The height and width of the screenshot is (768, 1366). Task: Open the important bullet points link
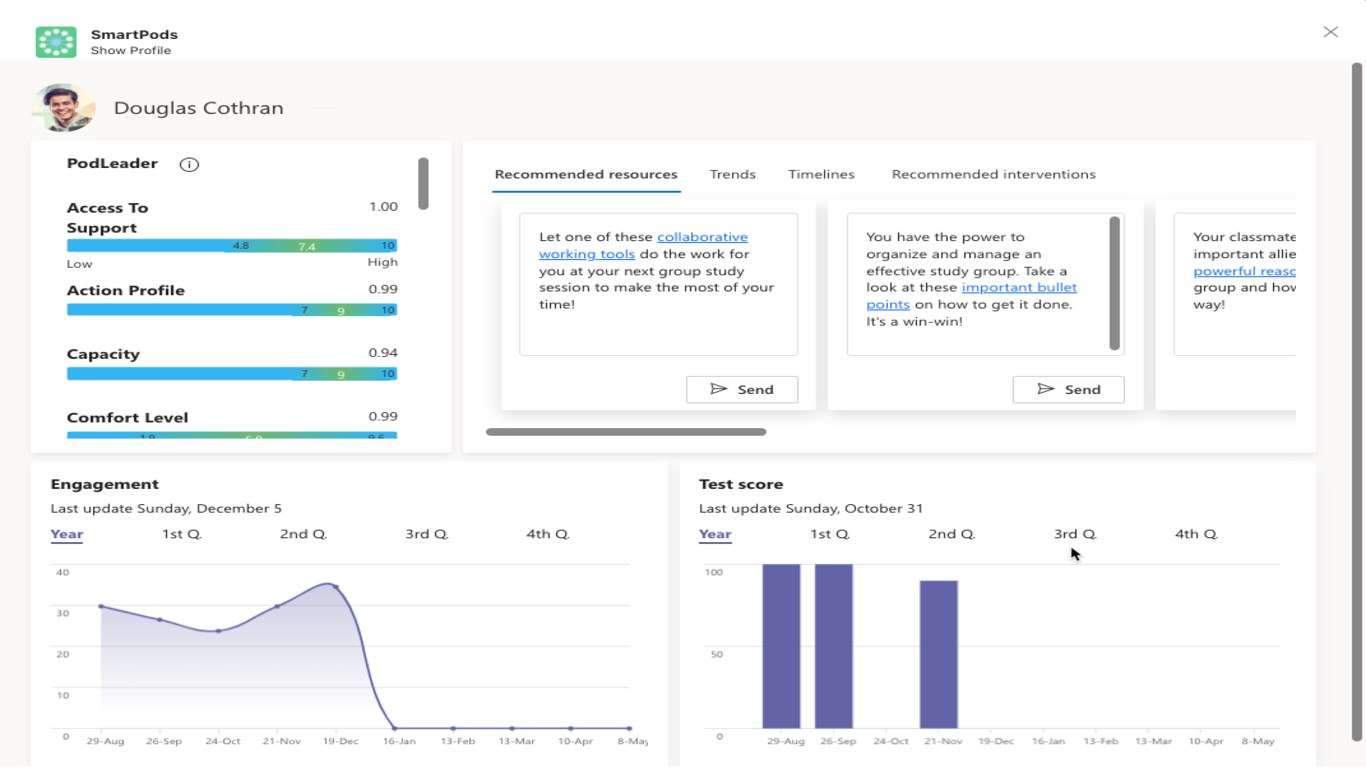(x=972, y=296)
